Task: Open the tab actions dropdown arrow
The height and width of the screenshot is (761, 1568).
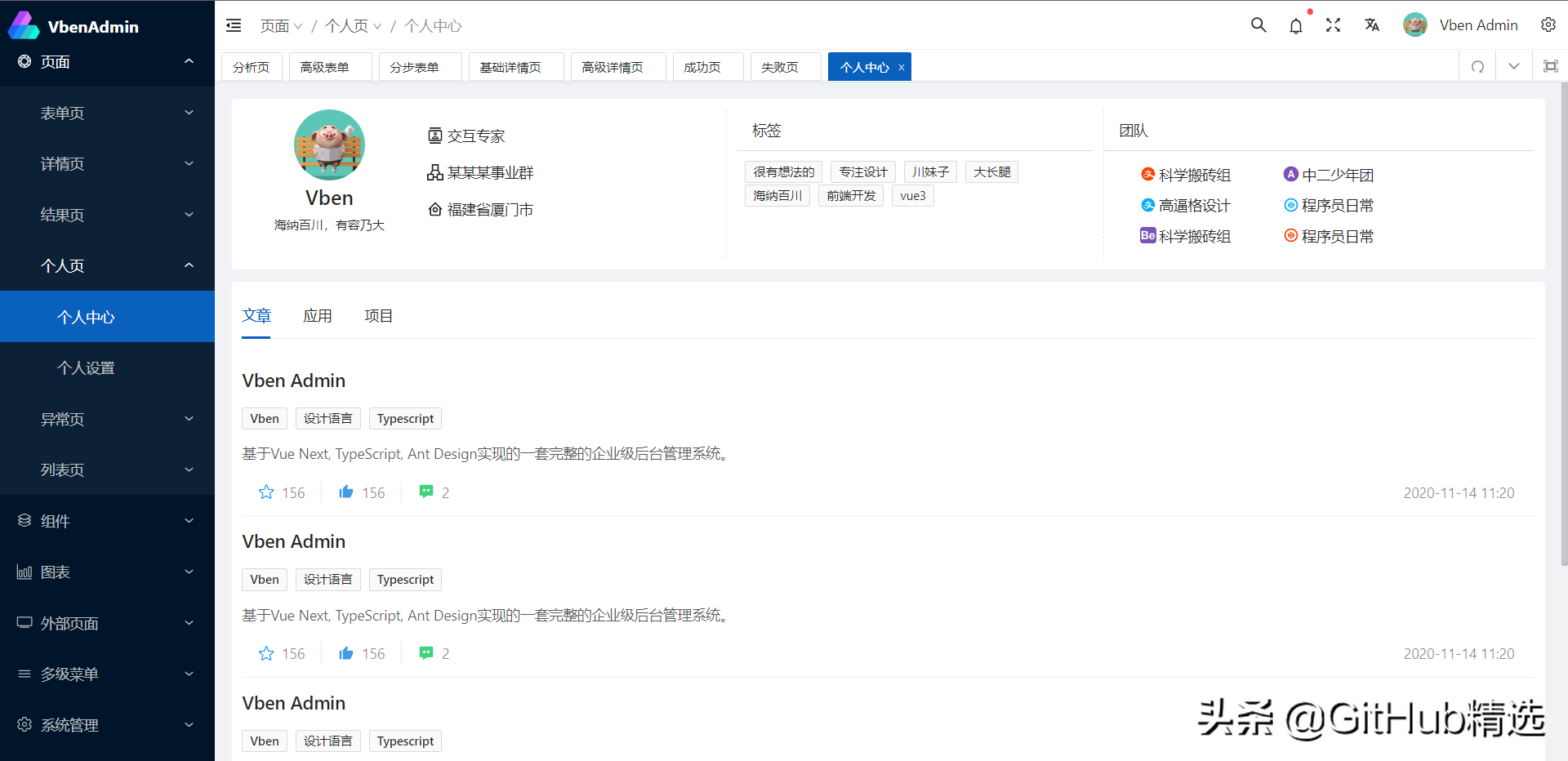Action: point(1514,66)
